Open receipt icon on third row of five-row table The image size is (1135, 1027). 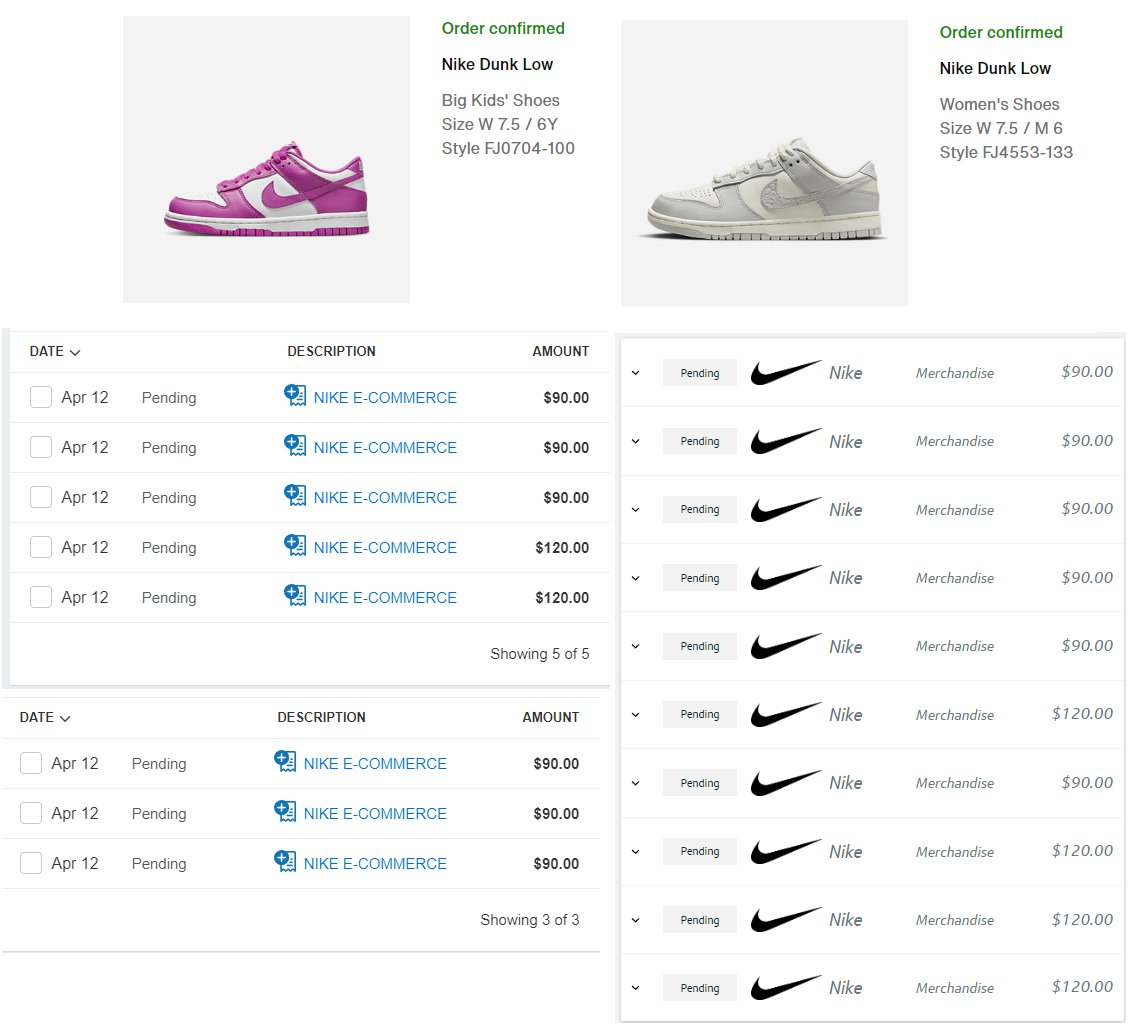point(295,495)
